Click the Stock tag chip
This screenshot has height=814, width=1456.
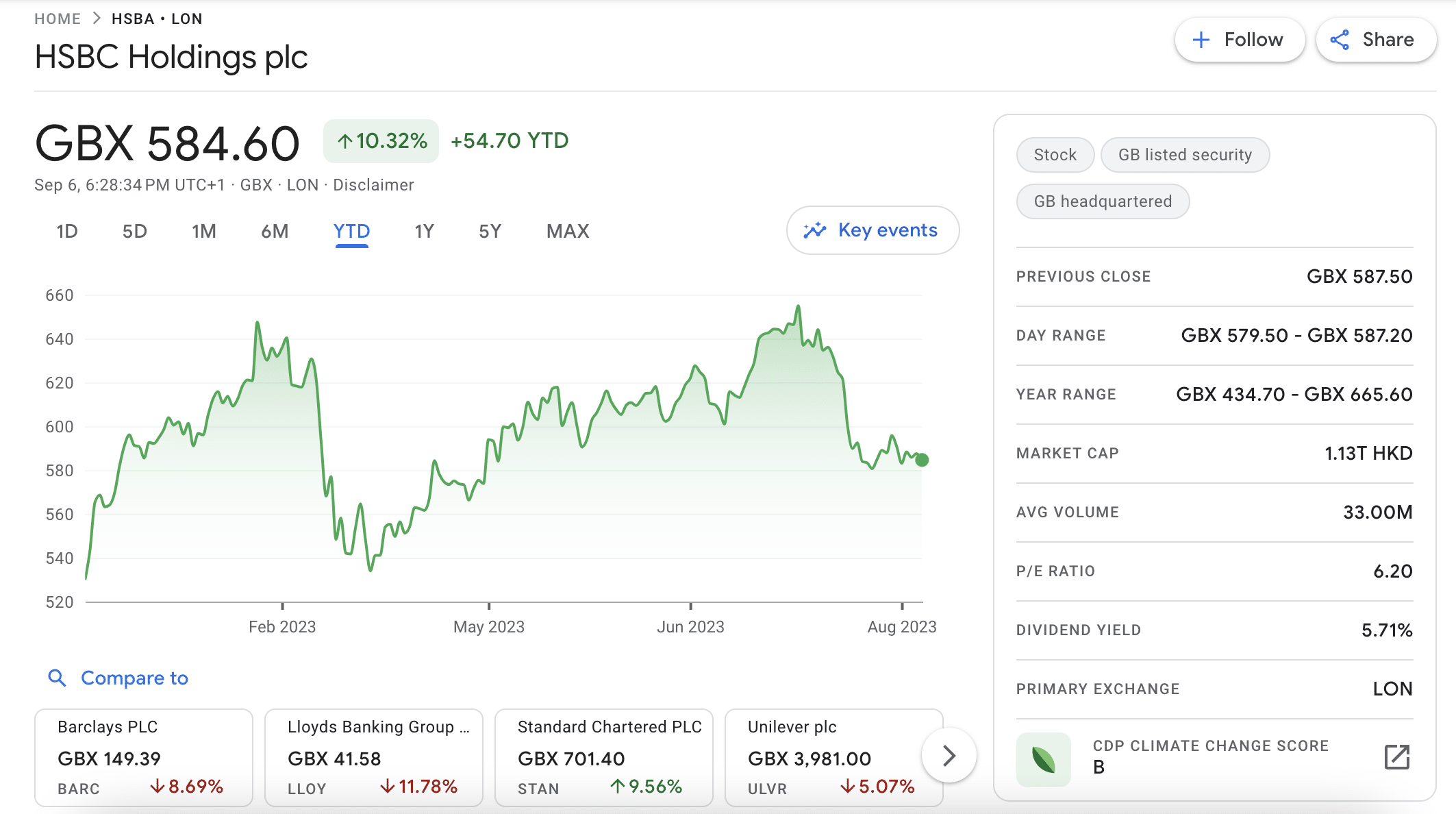[x=1055, y=155]
